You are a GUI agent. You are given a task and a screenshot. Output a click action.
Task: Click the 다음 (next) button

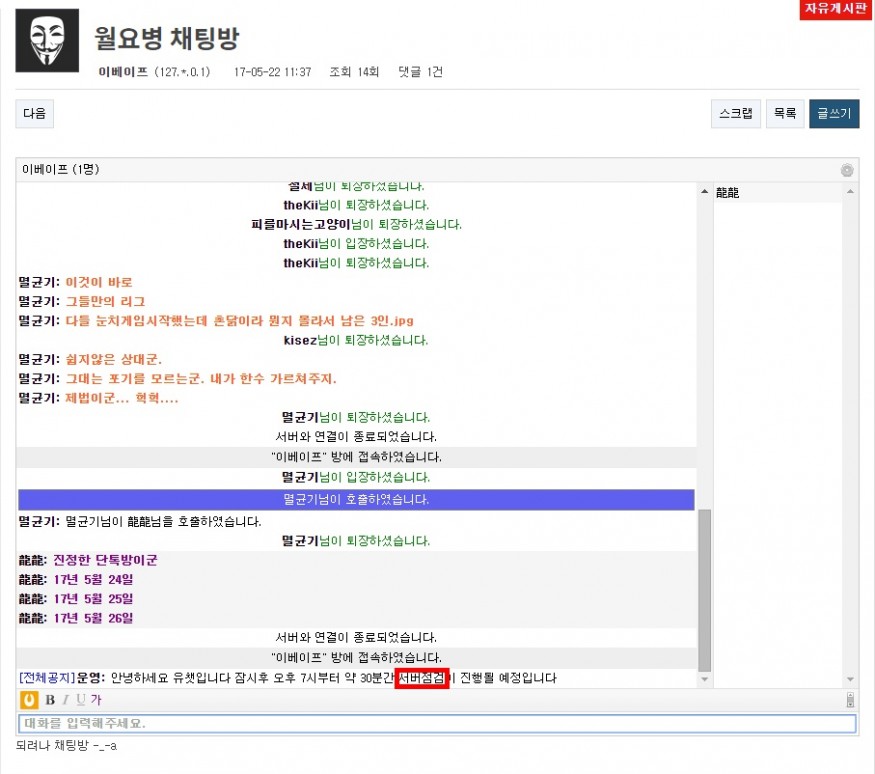[34, 114]
